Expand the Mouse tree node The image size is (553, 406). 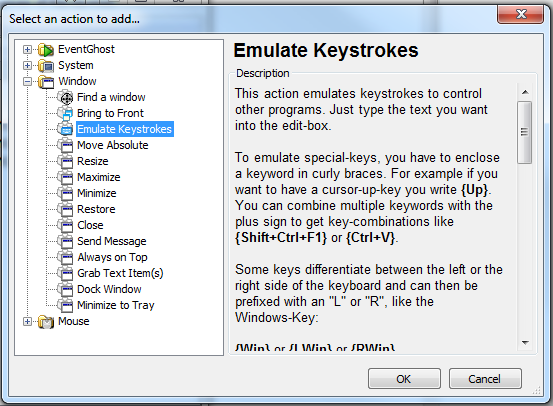coord(27,321)
